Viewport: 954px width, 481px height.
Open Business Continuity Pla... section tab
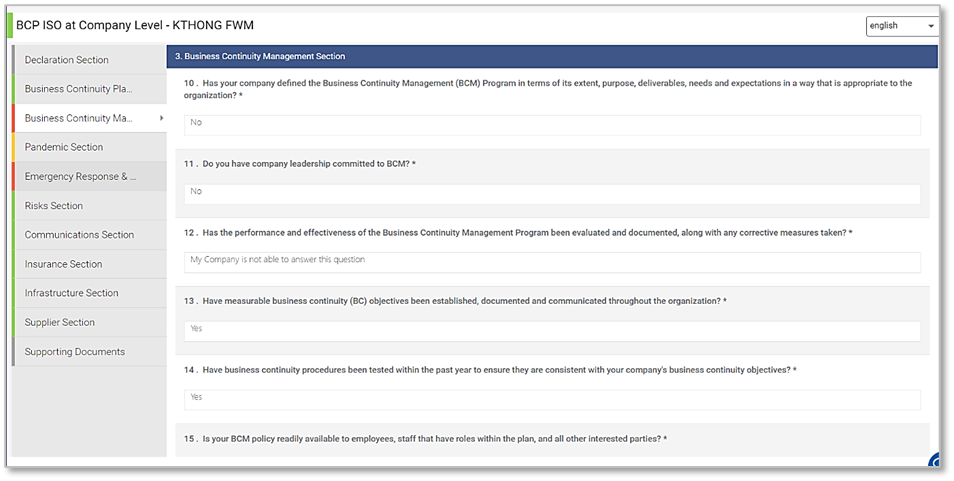point(89,89)
